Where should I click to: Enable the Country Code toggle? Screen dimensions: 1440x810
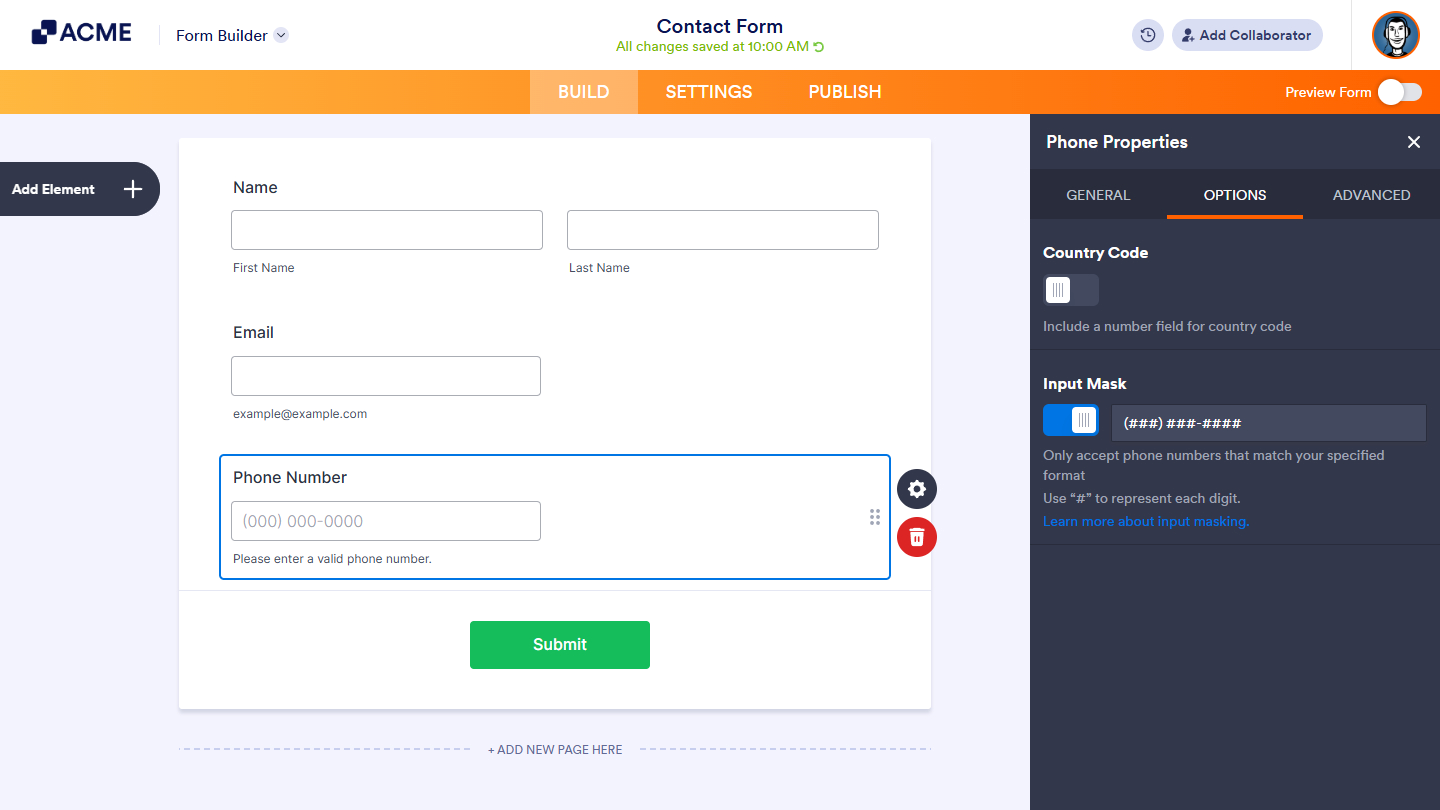[x=1070, y=290]
